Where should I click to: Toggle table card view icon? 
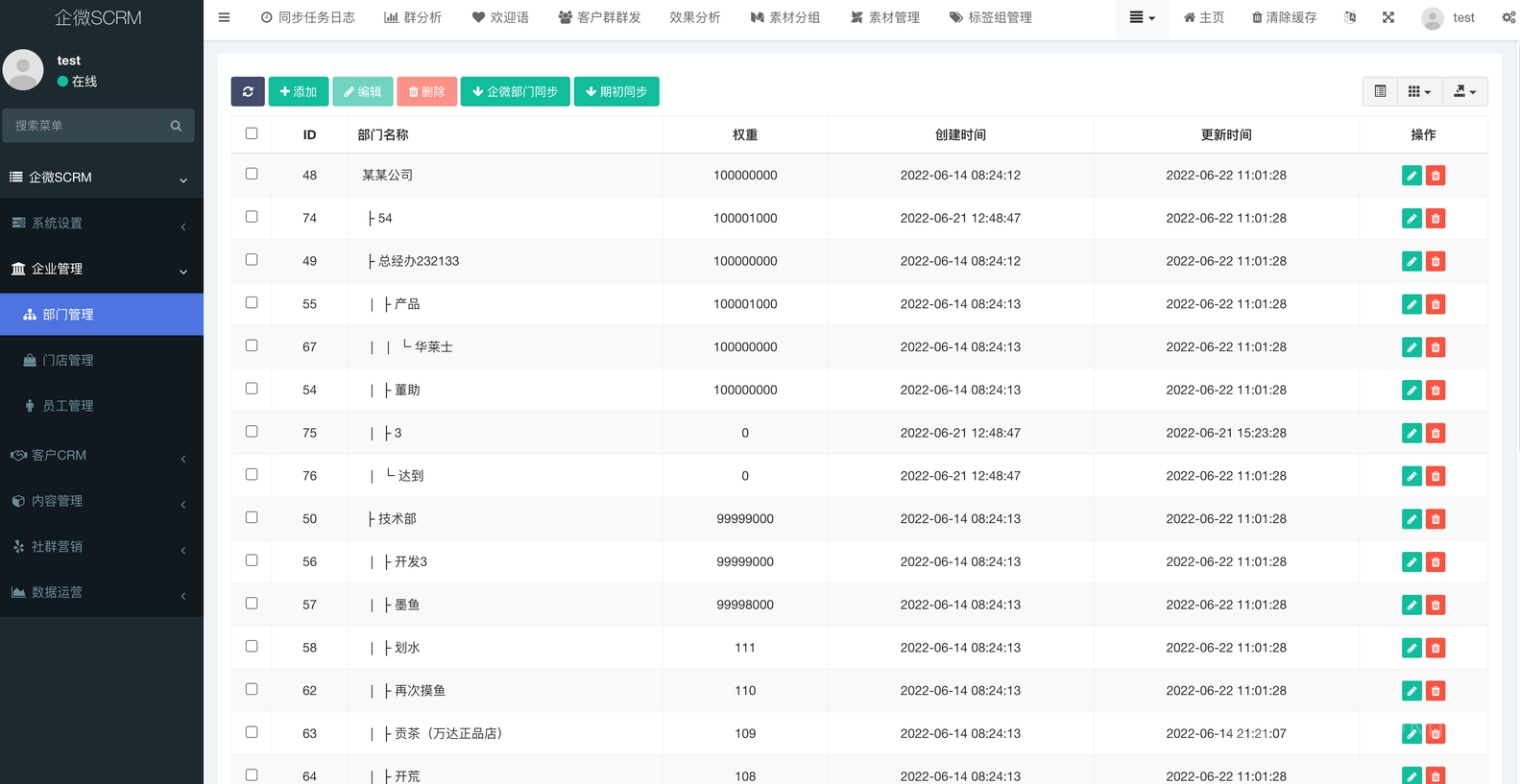(1380, 91)
